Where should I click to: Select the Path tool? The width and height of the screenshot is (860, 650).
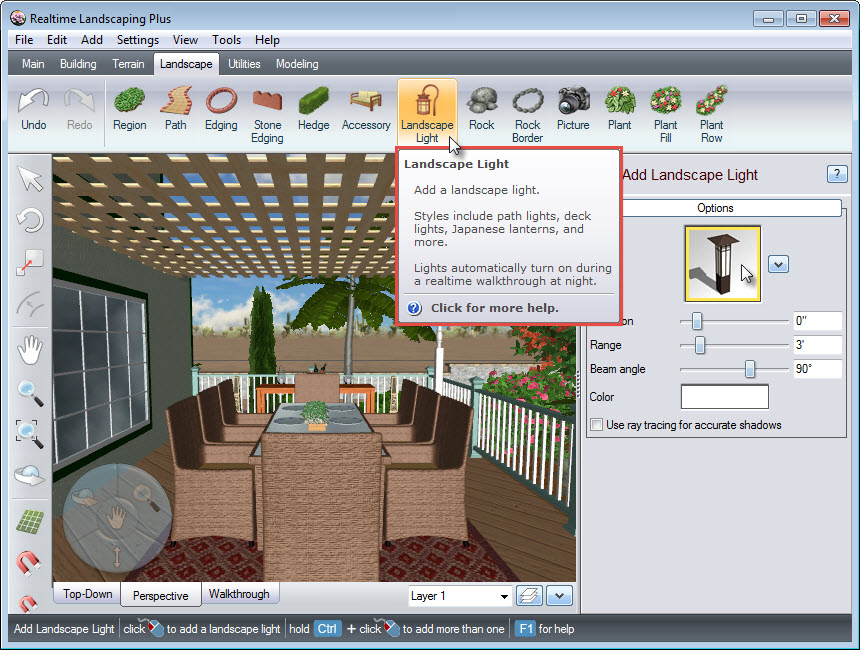176,110
